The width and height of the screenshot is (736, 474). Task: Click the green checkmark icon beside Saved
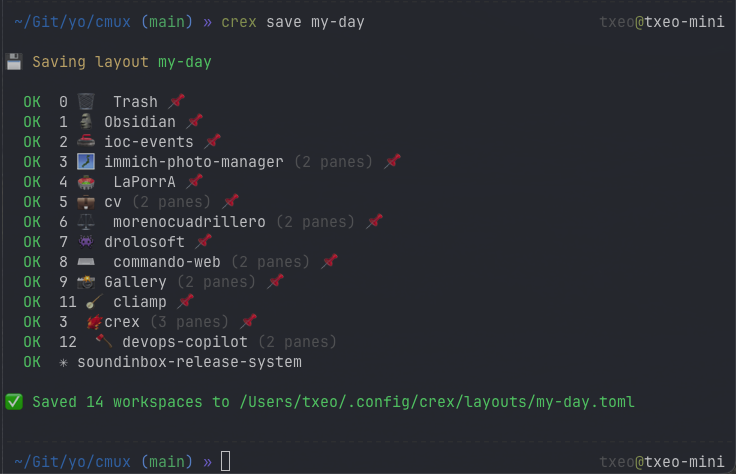(14, 402)
